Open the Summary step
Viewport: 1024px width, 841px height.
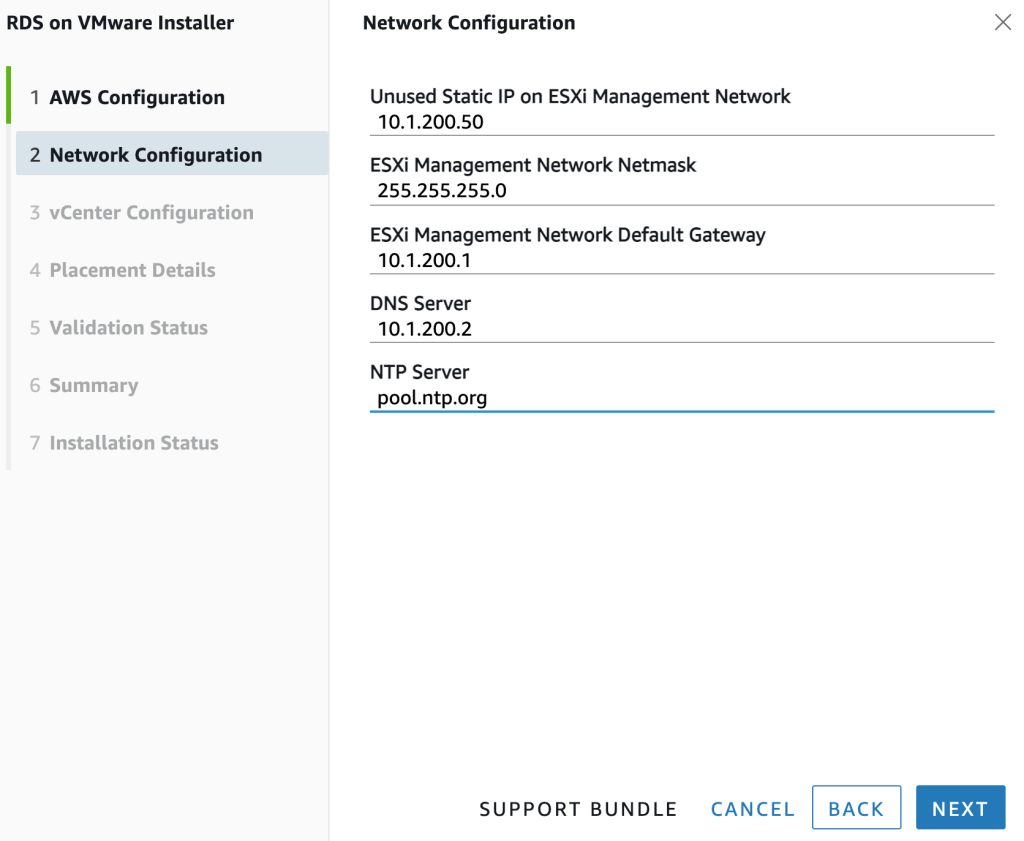point(93,386)
